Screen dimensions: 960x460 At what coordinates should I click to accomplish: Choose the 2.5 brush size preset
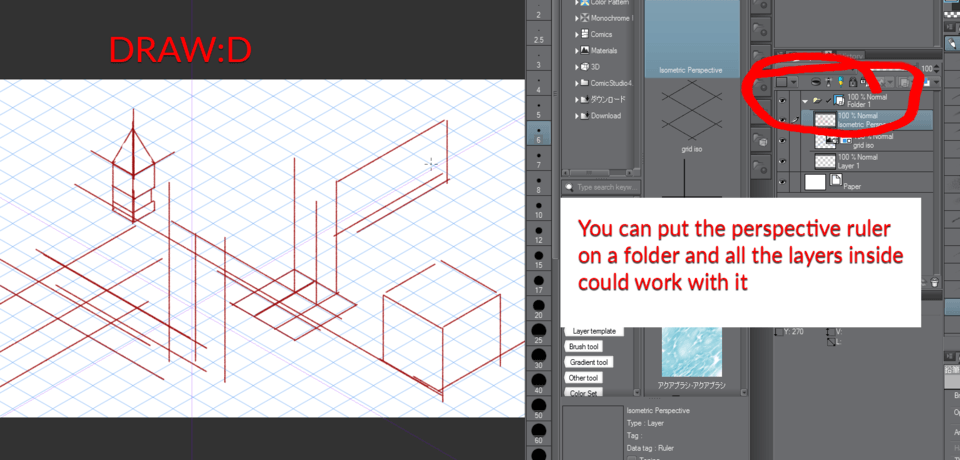(x=539, y=39)
